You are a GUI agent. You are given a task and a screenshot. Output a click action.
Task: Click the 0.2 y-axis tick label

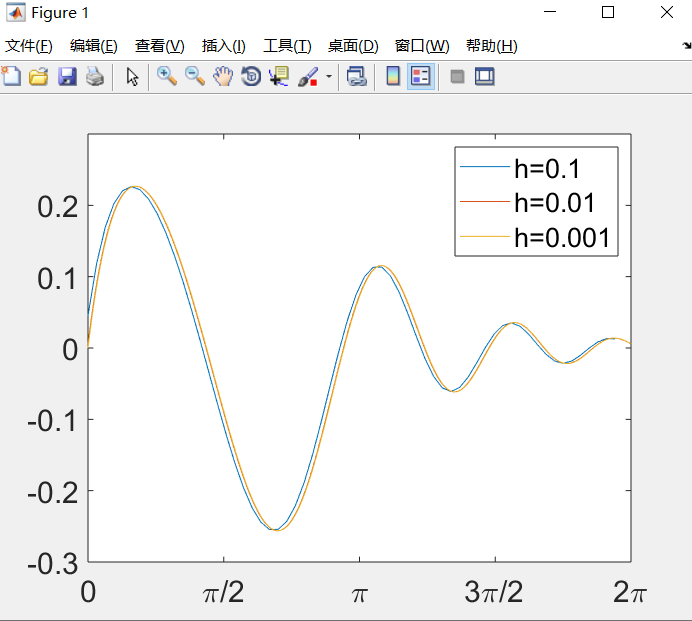pos(58,207)
